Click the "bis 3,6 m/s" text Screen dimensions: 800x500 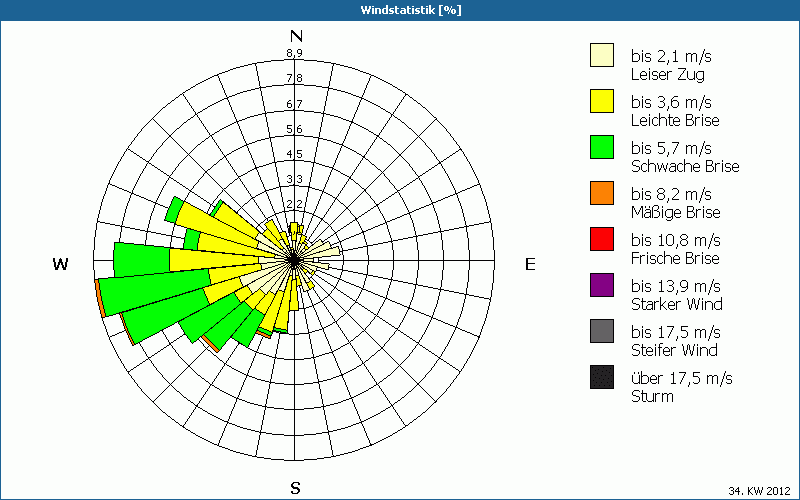pos(671,102)
